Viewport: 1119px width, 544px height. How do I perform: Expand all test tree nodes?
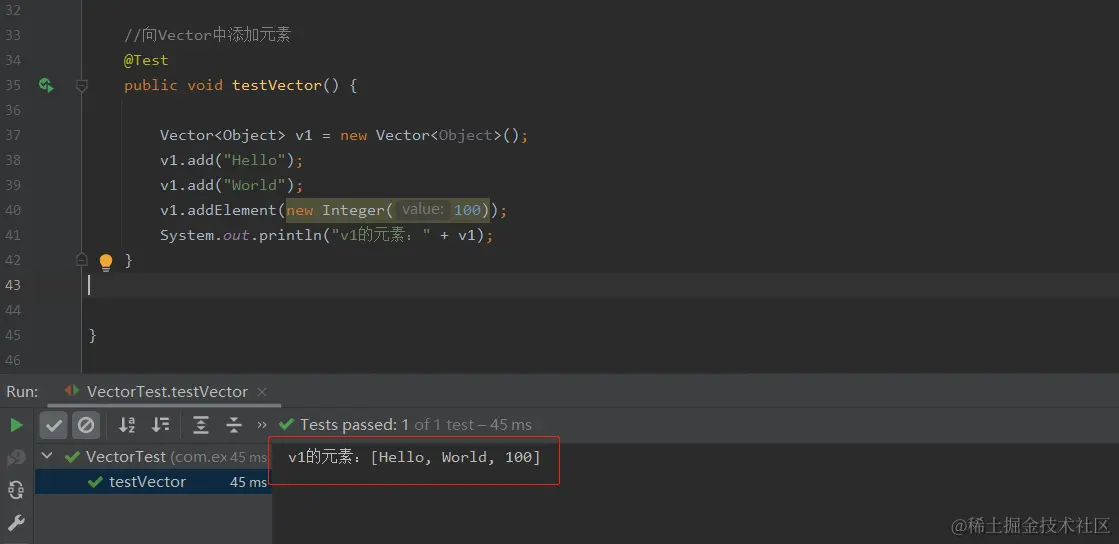click(x=201, y=425)
